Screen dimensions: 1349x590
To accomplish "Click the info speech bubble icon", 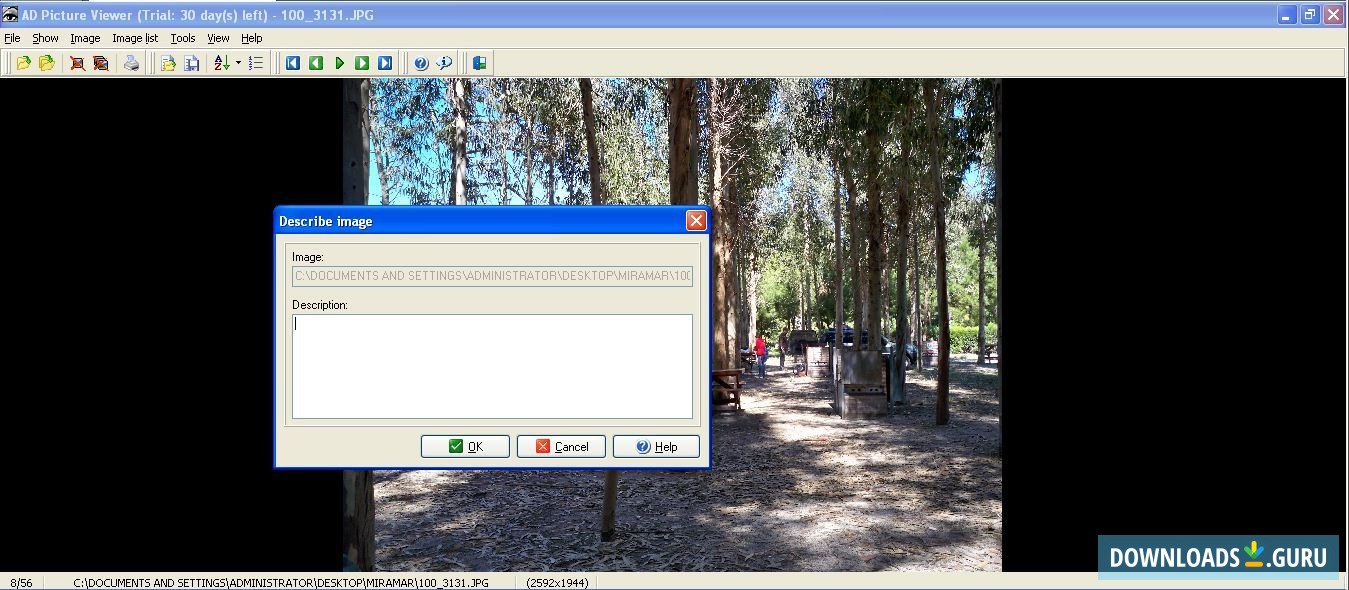I will click(444, 63).
